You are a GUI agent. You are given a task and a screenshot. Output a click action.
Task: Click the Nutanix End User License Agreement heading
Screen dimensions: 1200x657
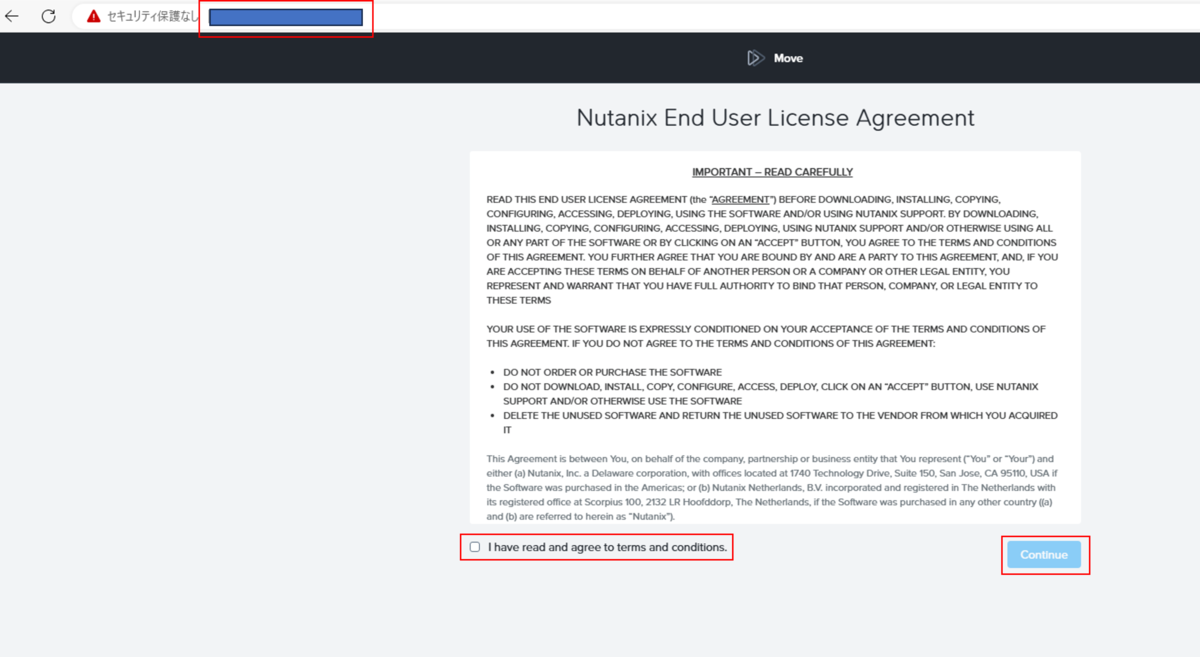(775, 118)
